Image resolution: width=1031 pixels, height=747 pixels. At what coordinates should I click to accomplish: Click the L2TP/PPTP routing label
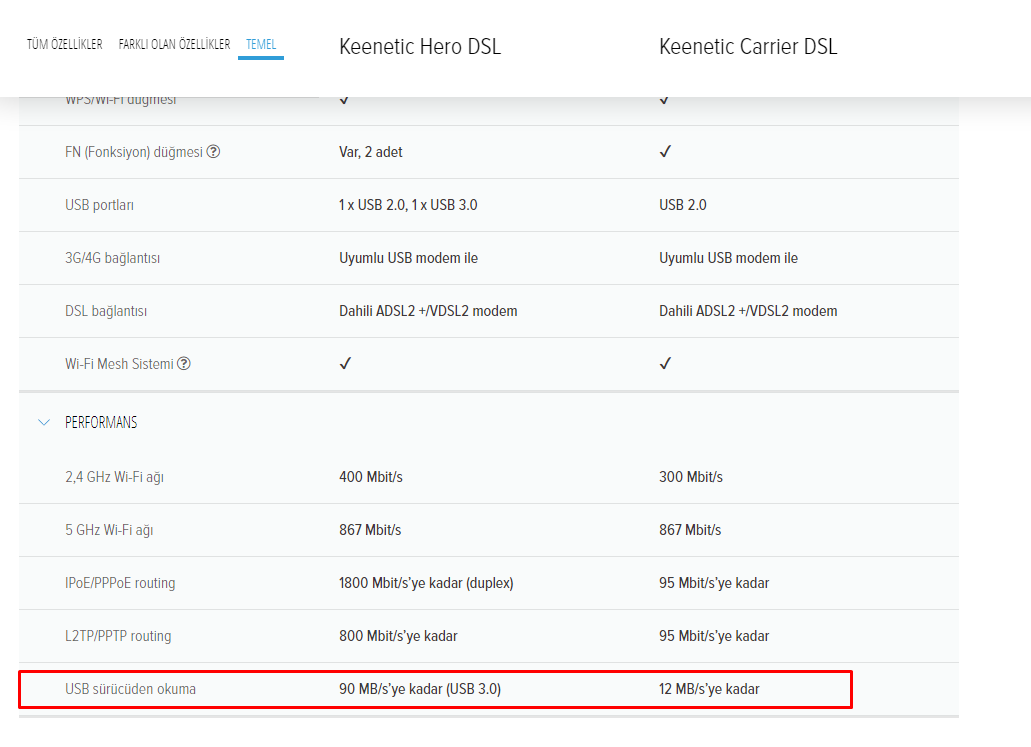118,636
